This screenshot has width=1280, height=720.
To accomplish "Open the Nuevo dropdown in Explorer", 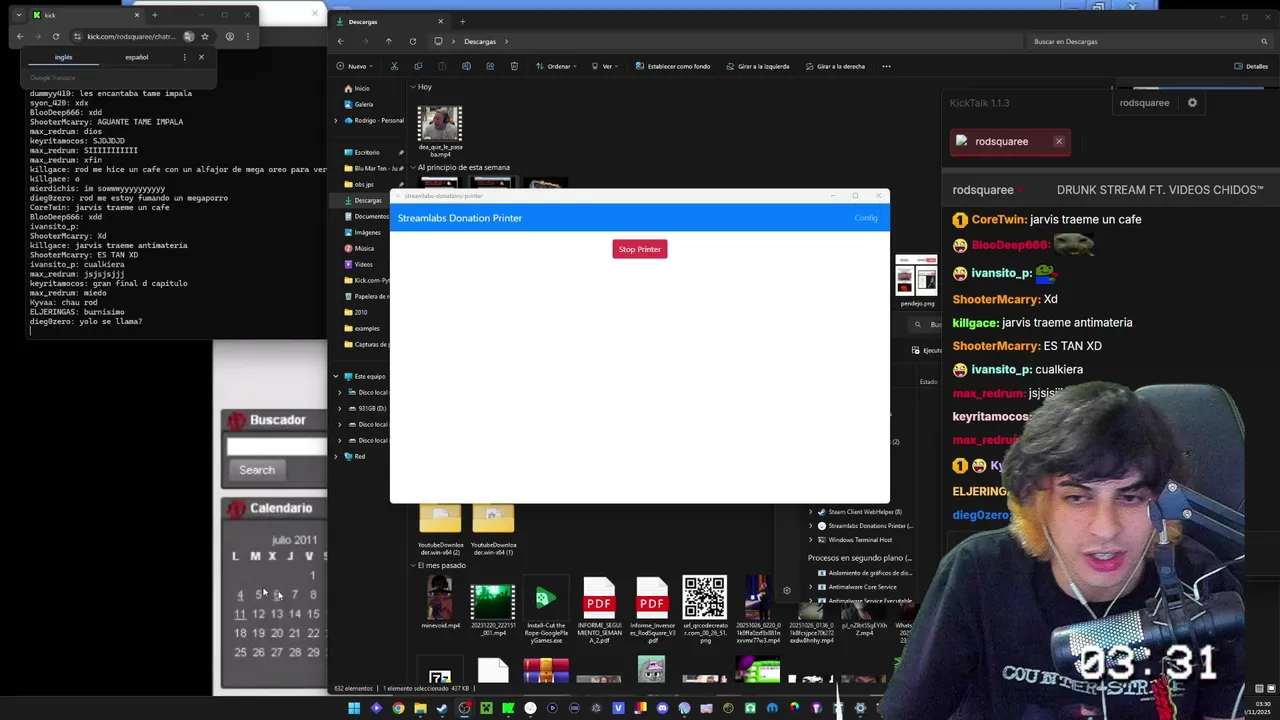I will 355,66.
